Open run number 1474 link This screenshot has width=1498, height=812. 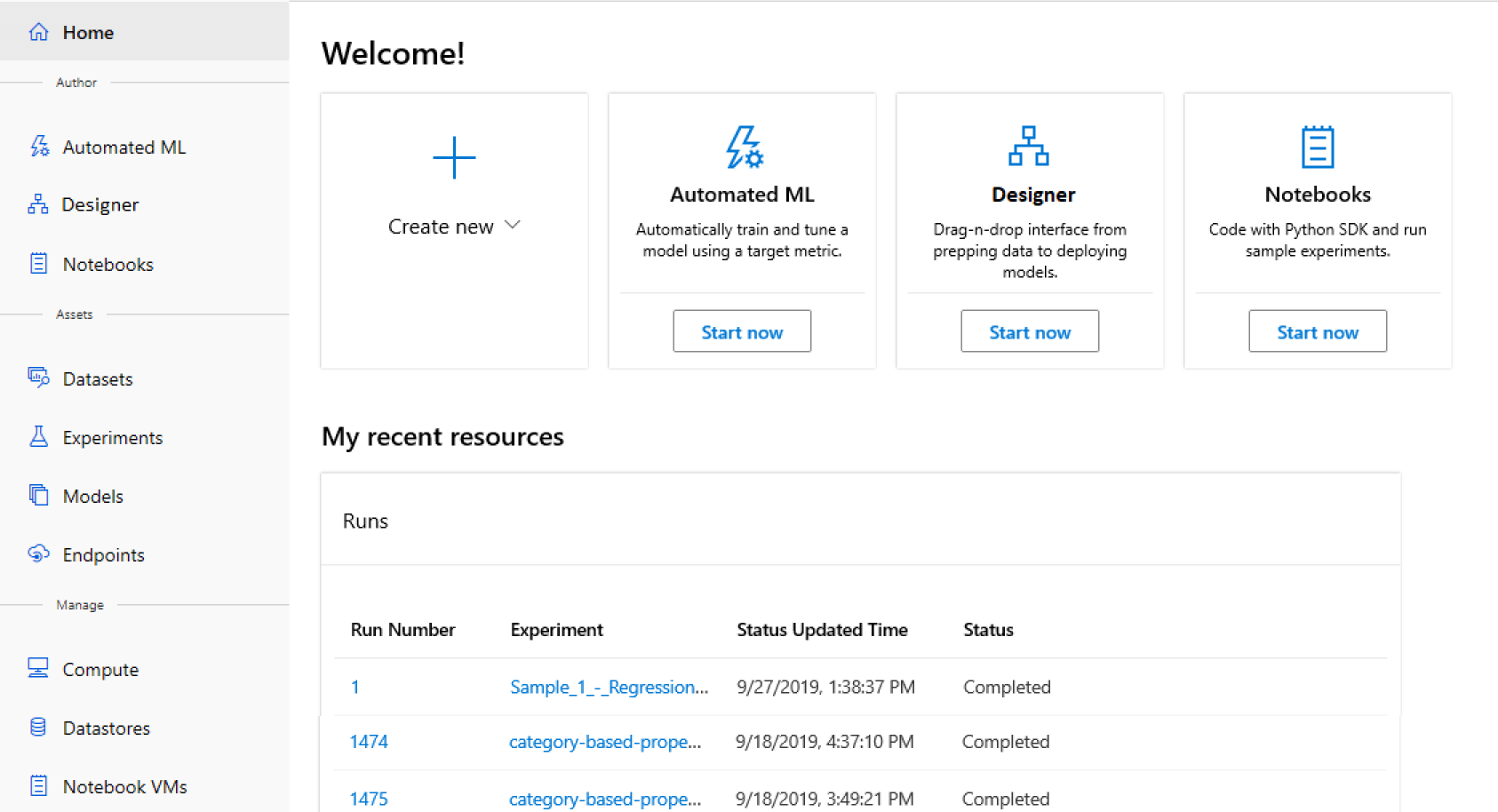click(x=369, y=742)
